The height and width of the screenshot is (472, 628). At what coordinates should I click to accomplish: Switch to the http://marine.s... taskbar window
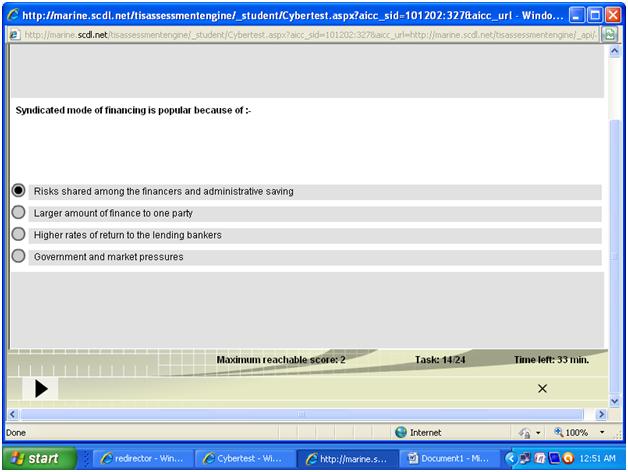[x=347, y=458]
